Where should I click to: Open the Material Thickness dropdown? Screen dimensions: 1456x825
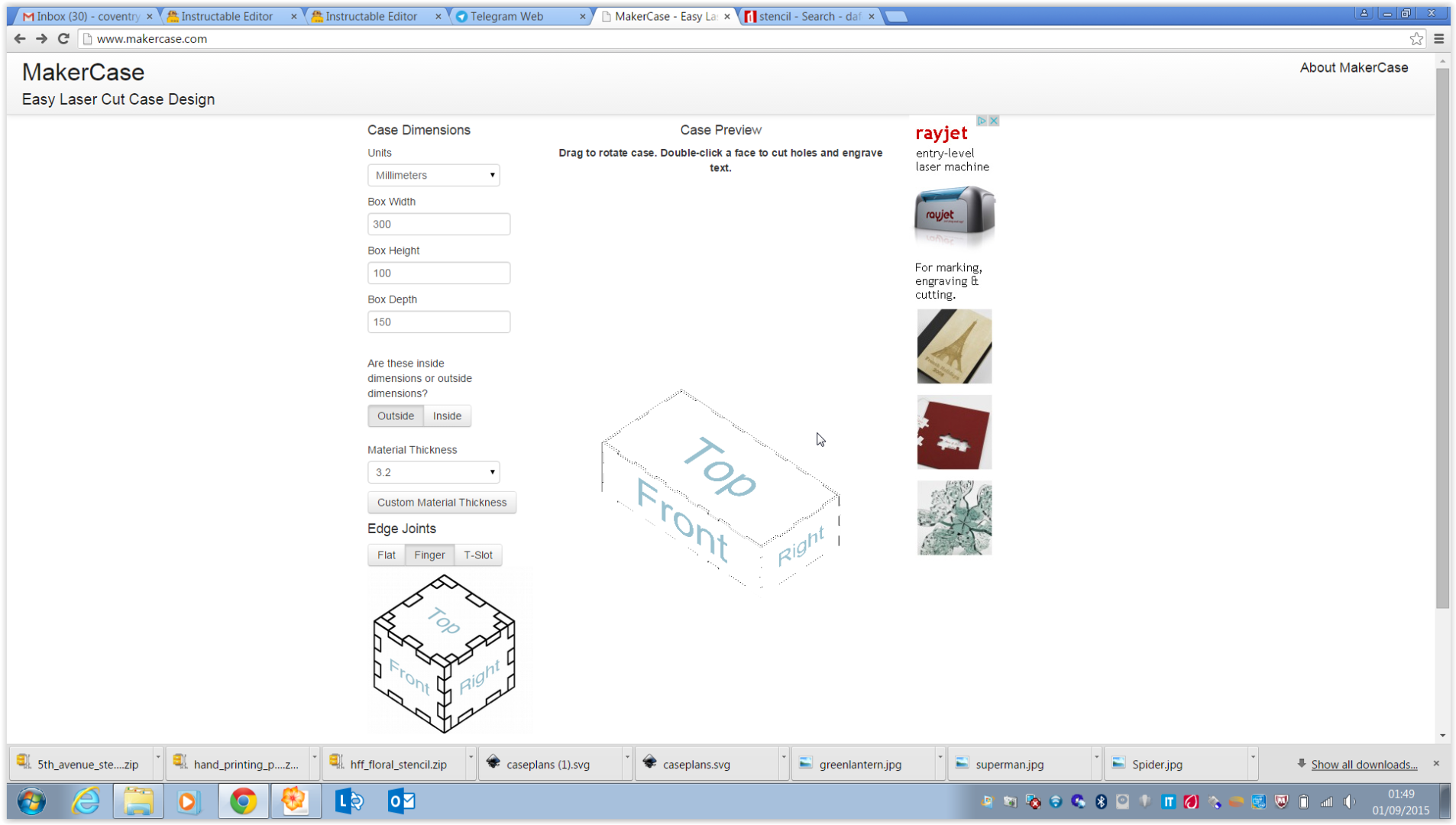[x=433, y=472]
